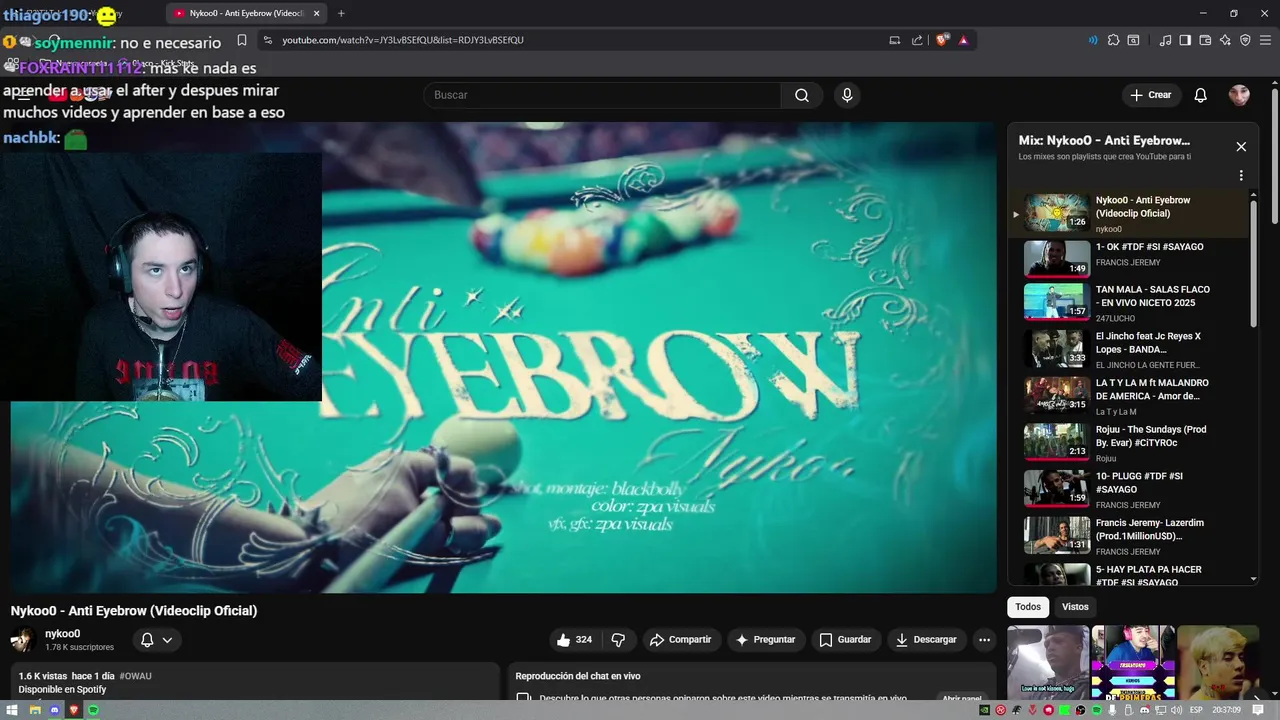
Task: Activate voice search microphone
Action: click(x=847, y=95)
